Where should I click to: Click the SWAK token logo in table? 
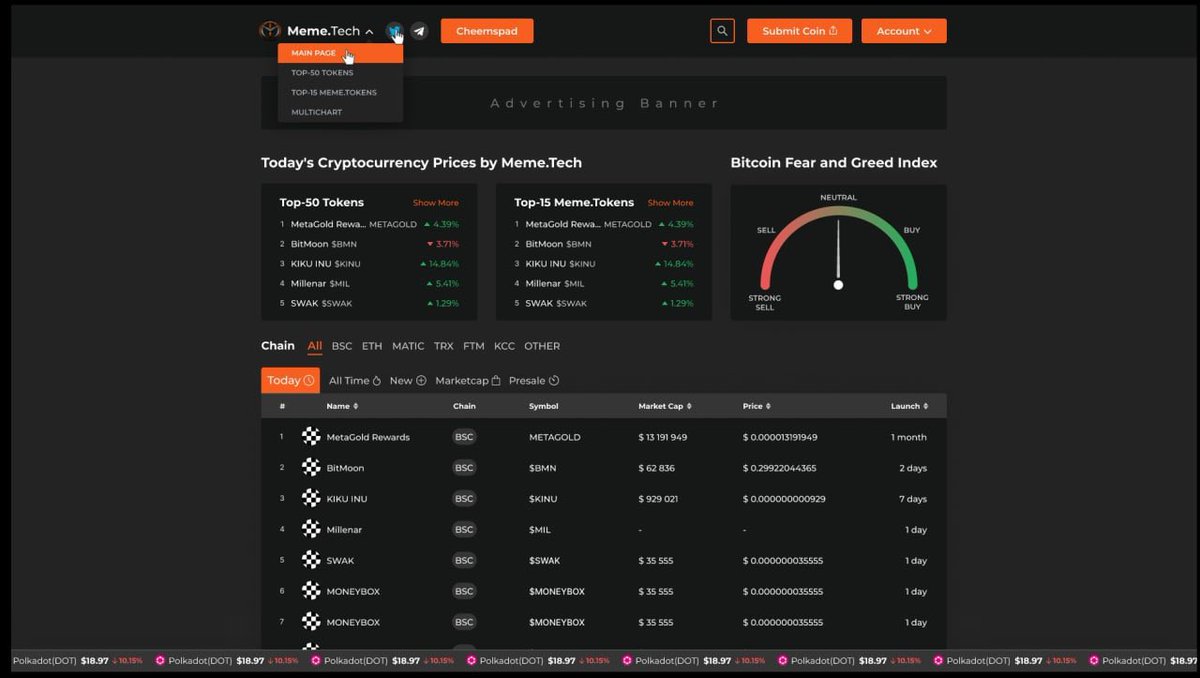tap(311, 561)
